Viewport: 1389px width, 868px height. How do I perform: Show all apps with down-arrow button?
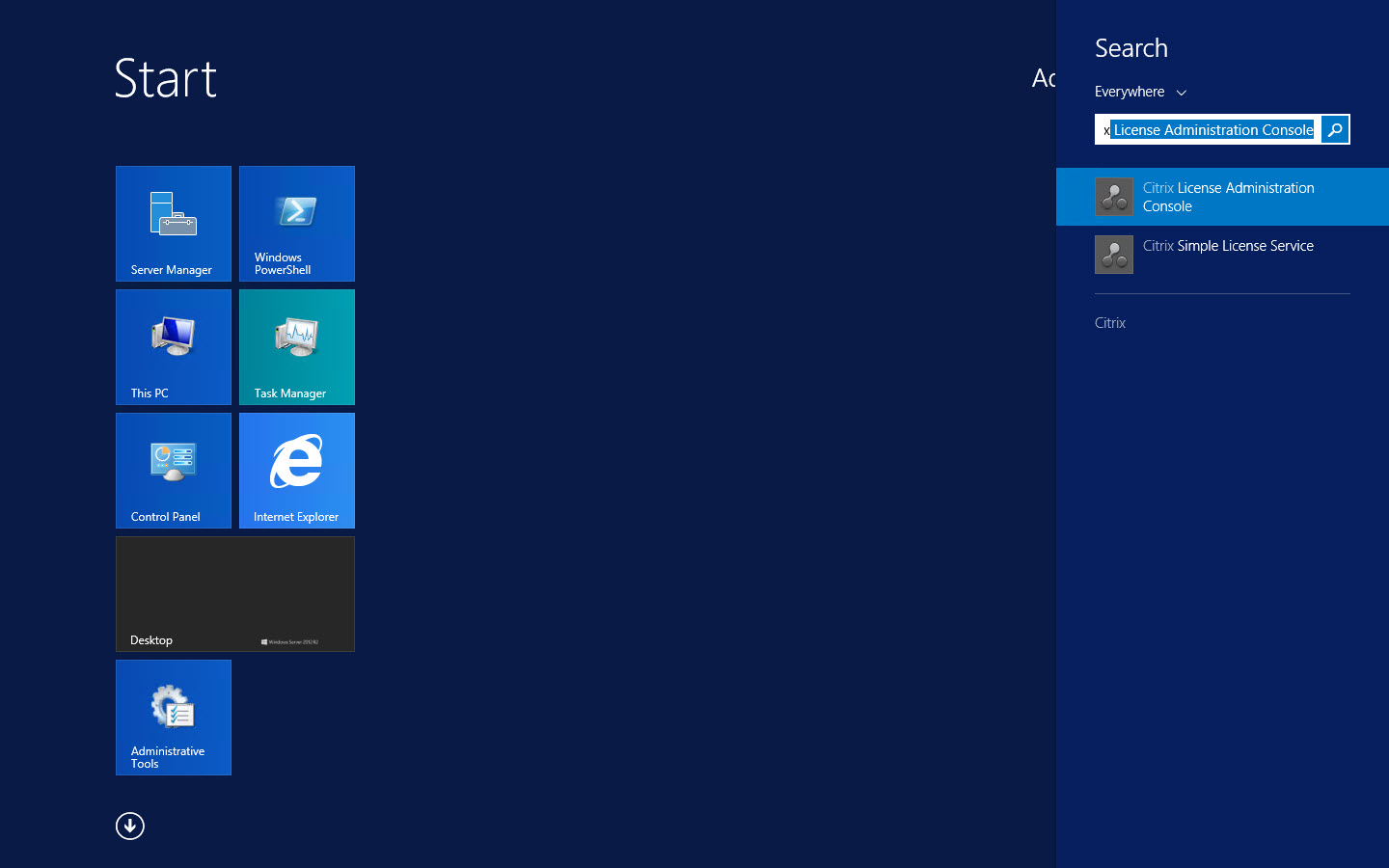click(130, 827)
